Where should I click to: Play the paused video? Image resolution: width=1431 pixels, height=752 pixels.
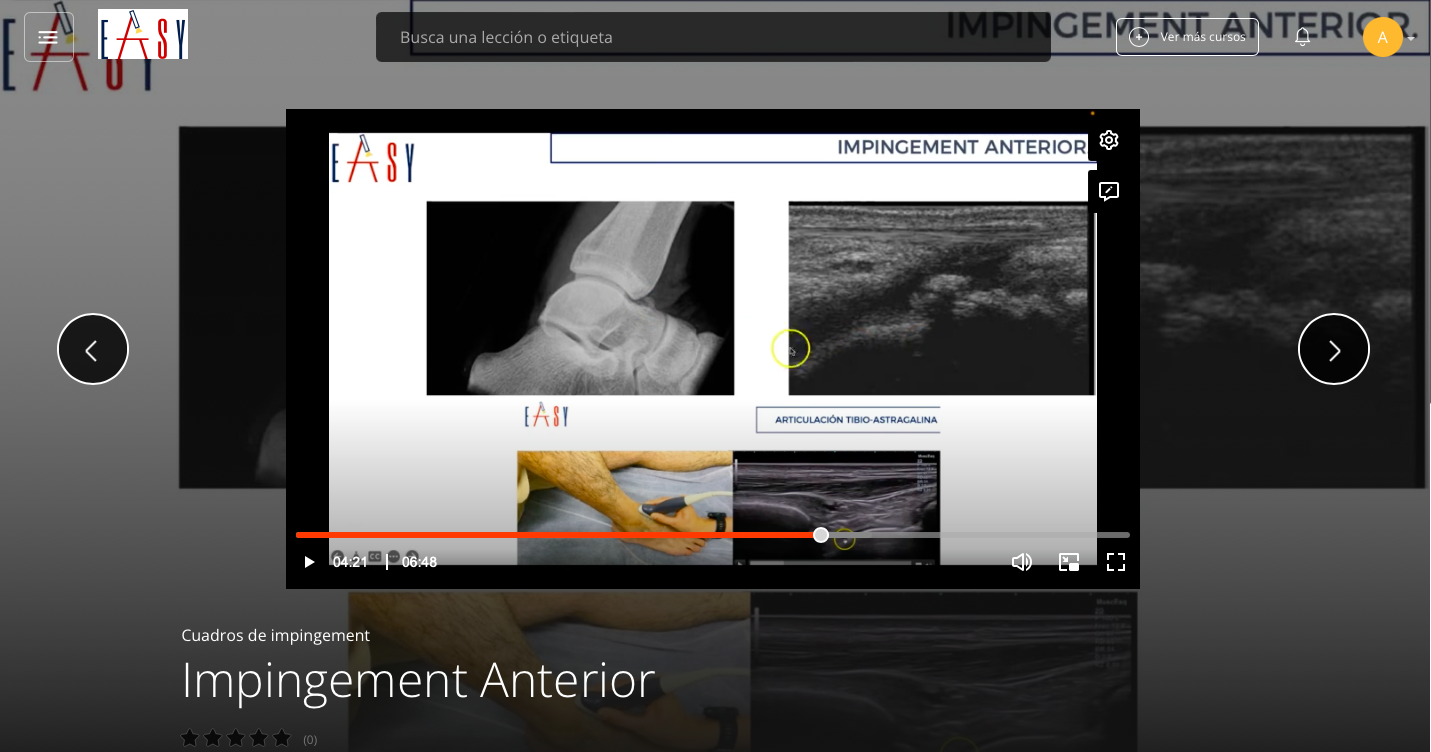pyautogui.click(x=310, y=562)
